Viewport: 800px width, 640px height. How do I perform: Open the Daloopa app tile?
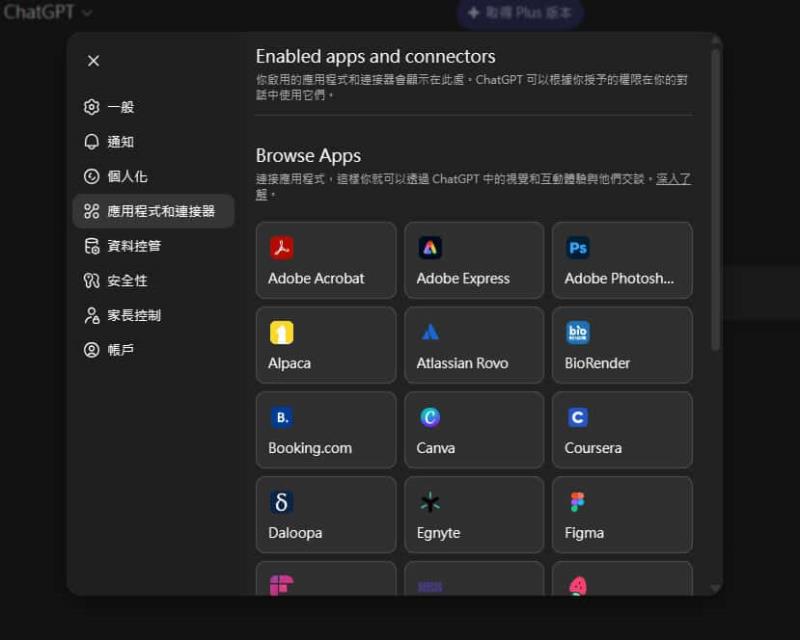[325, 515]
